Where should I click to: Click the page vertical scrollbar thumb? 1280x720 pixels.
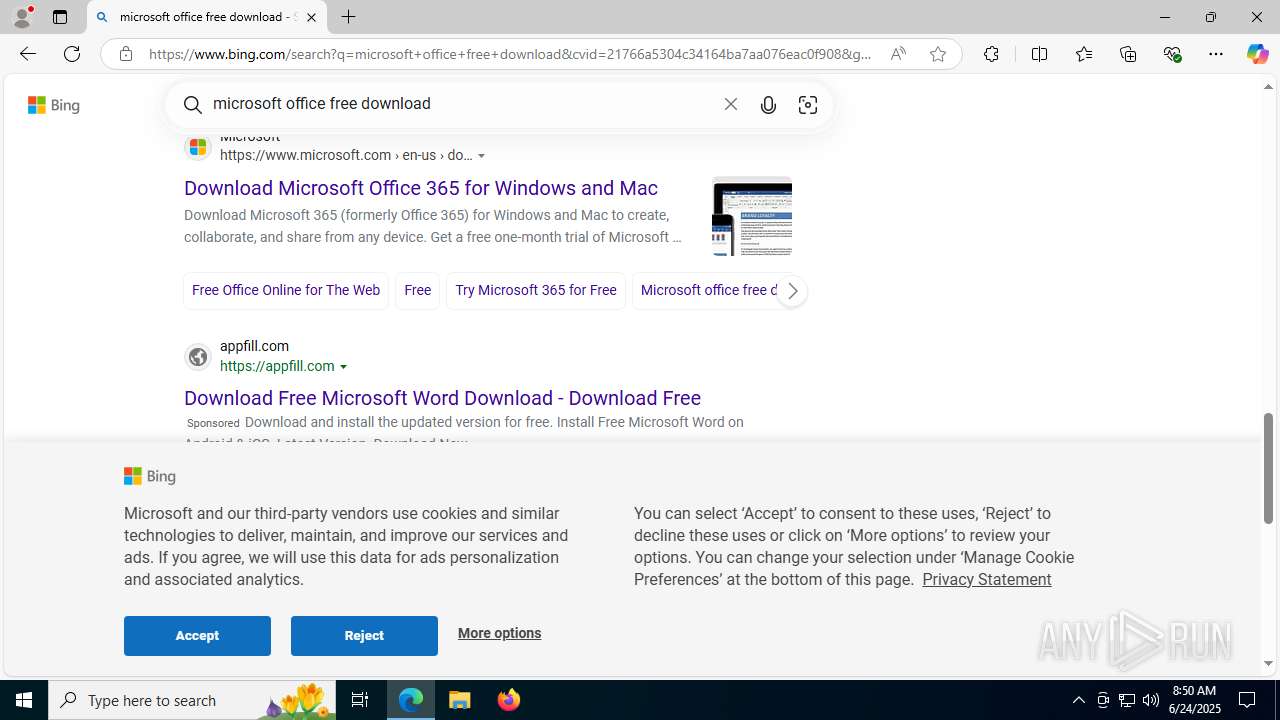point(1269,468)
